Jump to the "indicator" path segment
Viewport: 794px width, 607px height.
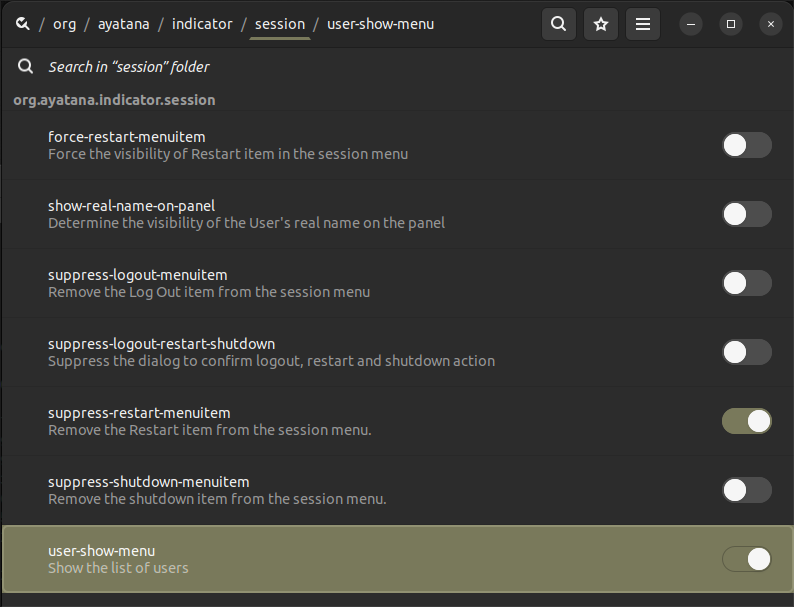(202, 23)
